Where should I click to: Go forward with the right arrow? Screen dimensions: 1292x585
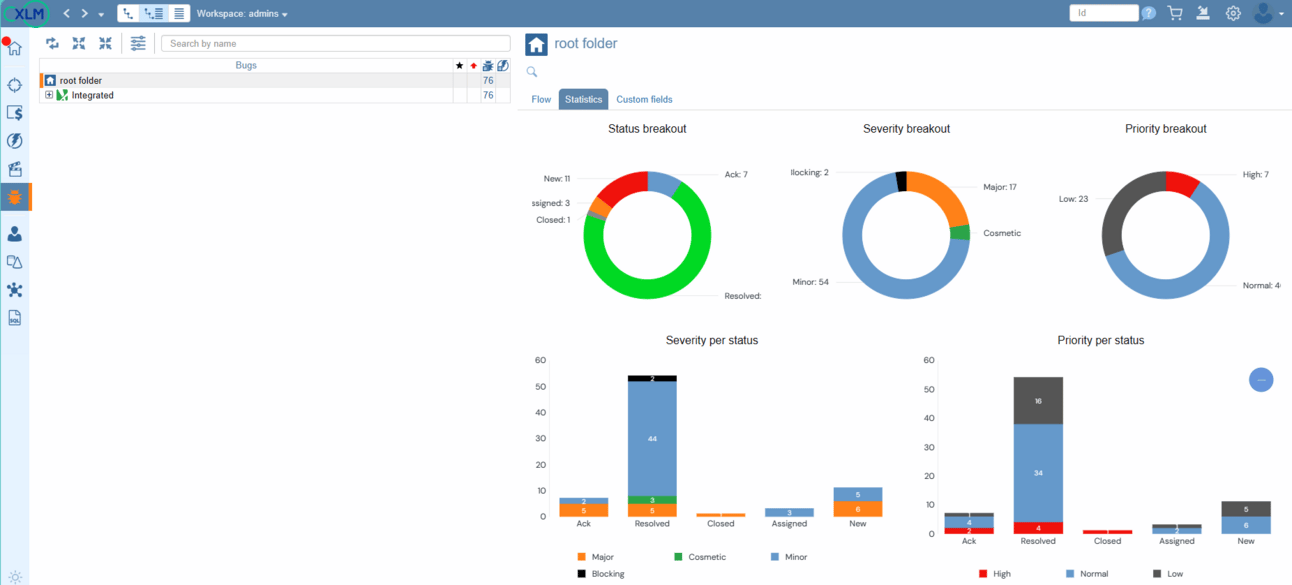click(85, 14)
